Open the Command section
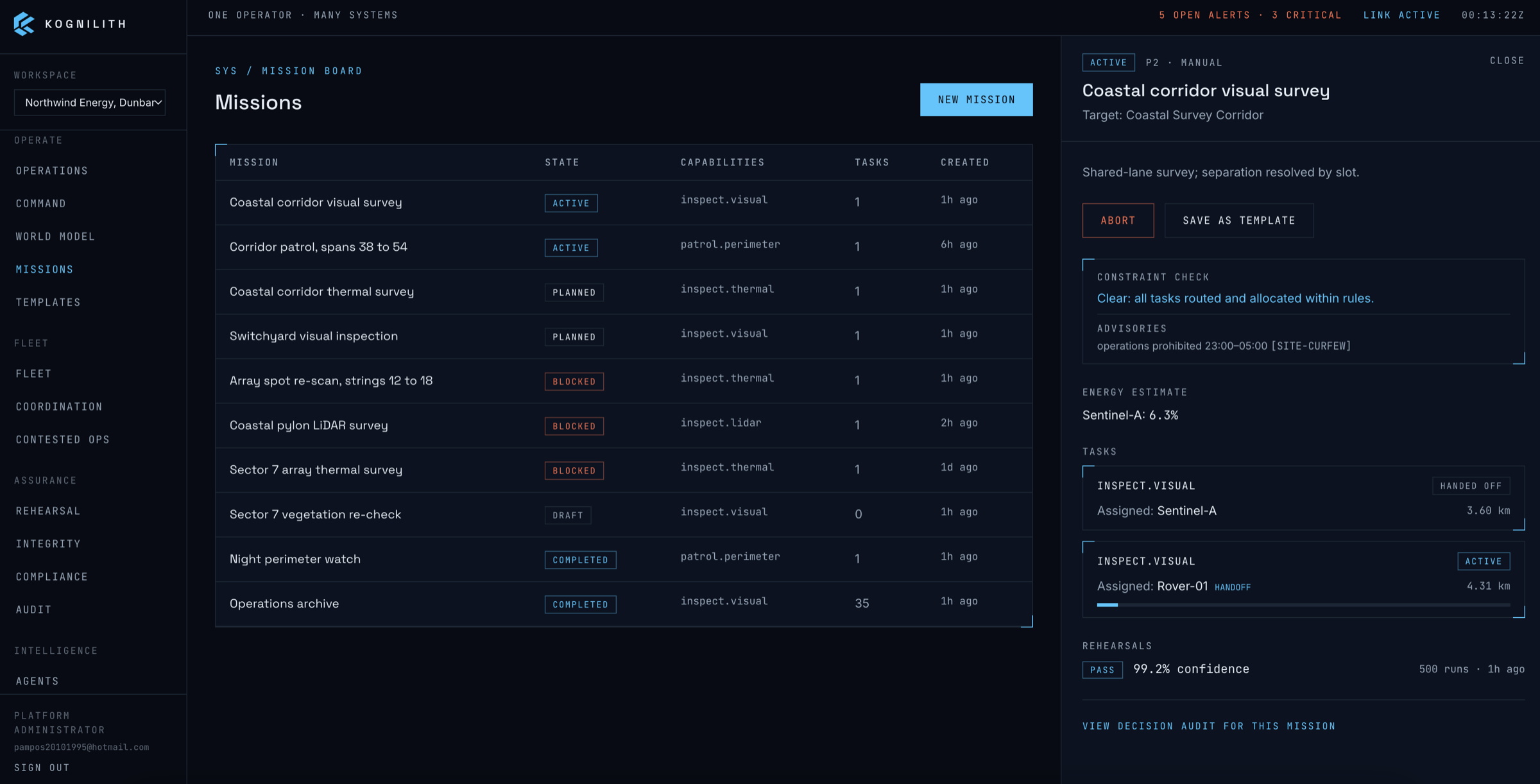The width and height of the screenshot is (1540, 784). coord(41,203)
